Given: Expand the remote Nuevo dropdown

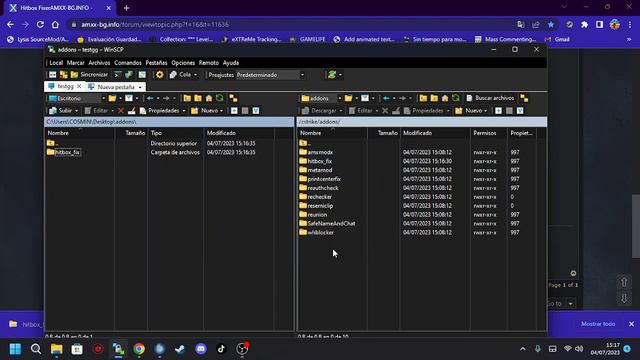Looking at the screenshot, I should tap(485, 111).
